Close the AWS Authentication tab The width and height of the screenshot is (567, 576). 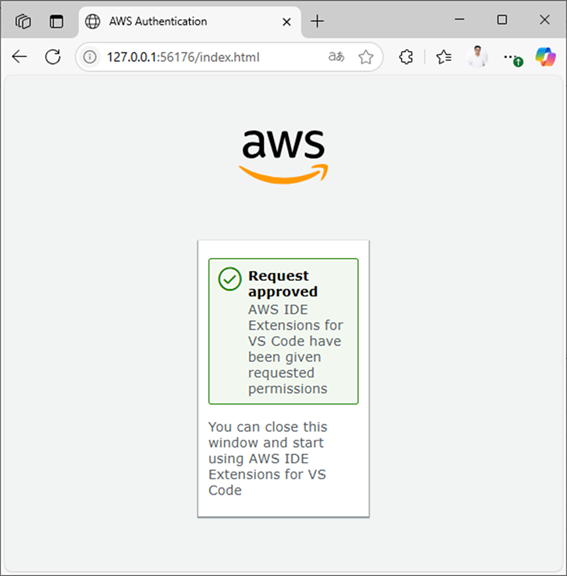[287, 22]
